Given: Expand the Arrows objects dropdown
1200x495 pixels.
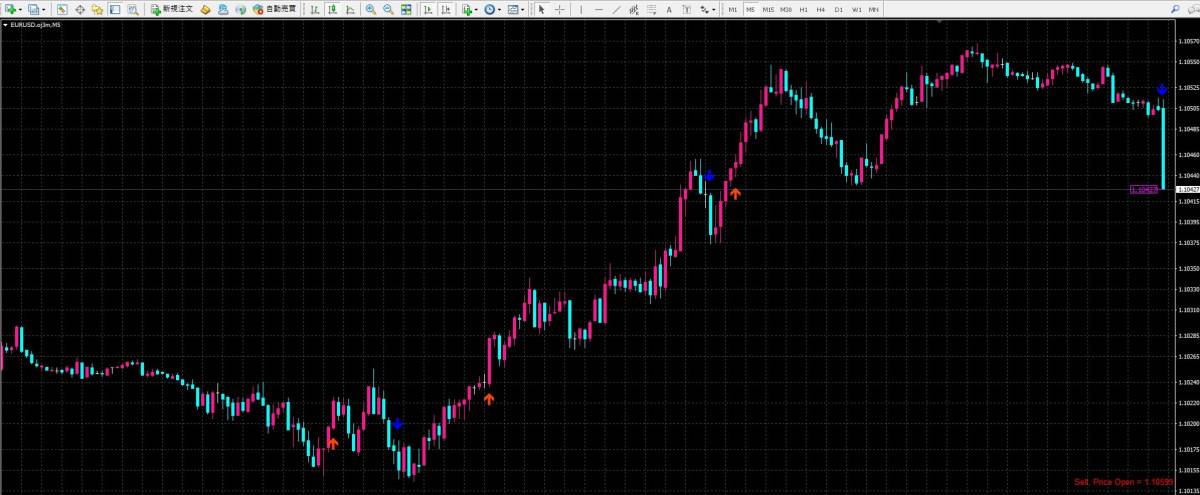Looking at the screenshot, I should coord(714,9).
